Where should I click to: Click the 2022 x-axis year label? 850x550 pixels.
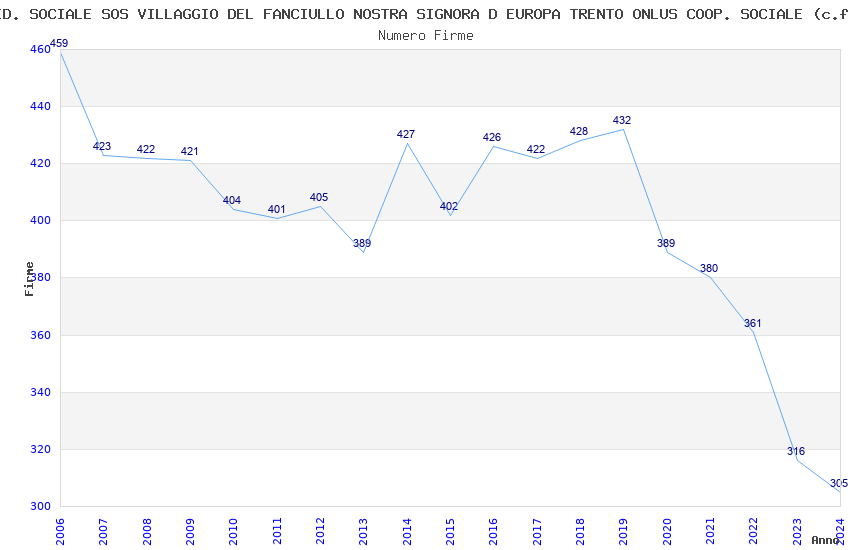[x=754, y=532]
